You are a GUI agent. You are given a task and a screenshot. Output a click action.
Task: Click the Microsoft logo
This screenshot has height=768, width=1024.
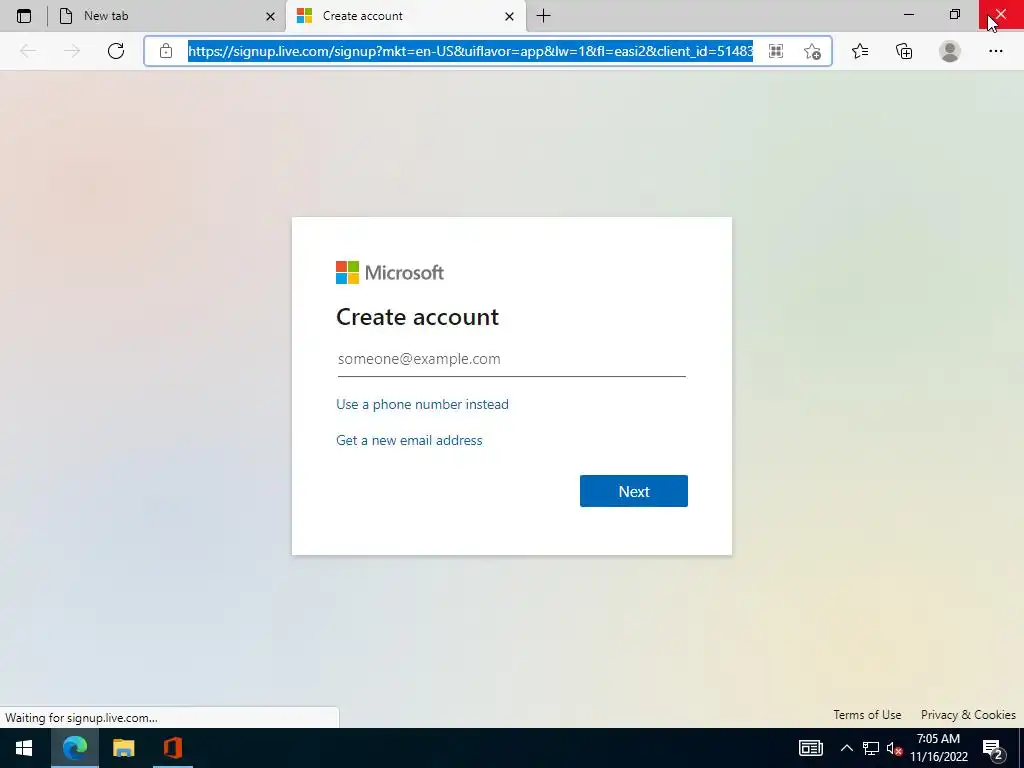tap(390, 272)
